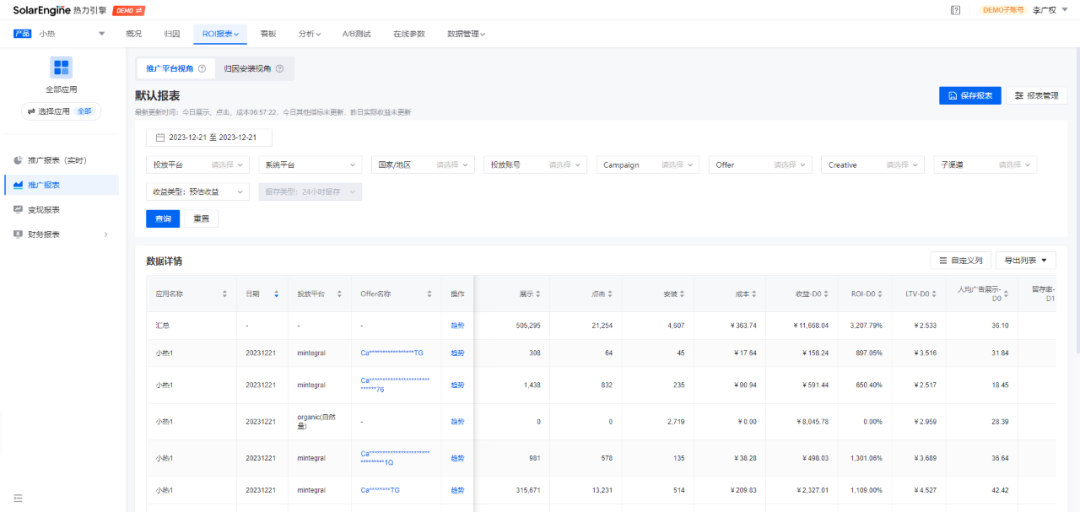Open the offer link ending in 1Q
This screenshot has width=1080, height=512.
(x=395, y=458)
